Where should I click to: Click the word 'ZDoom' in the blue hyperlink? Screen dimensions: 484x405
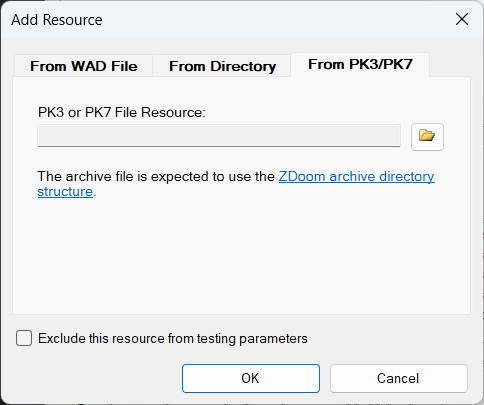pos(302,176)
